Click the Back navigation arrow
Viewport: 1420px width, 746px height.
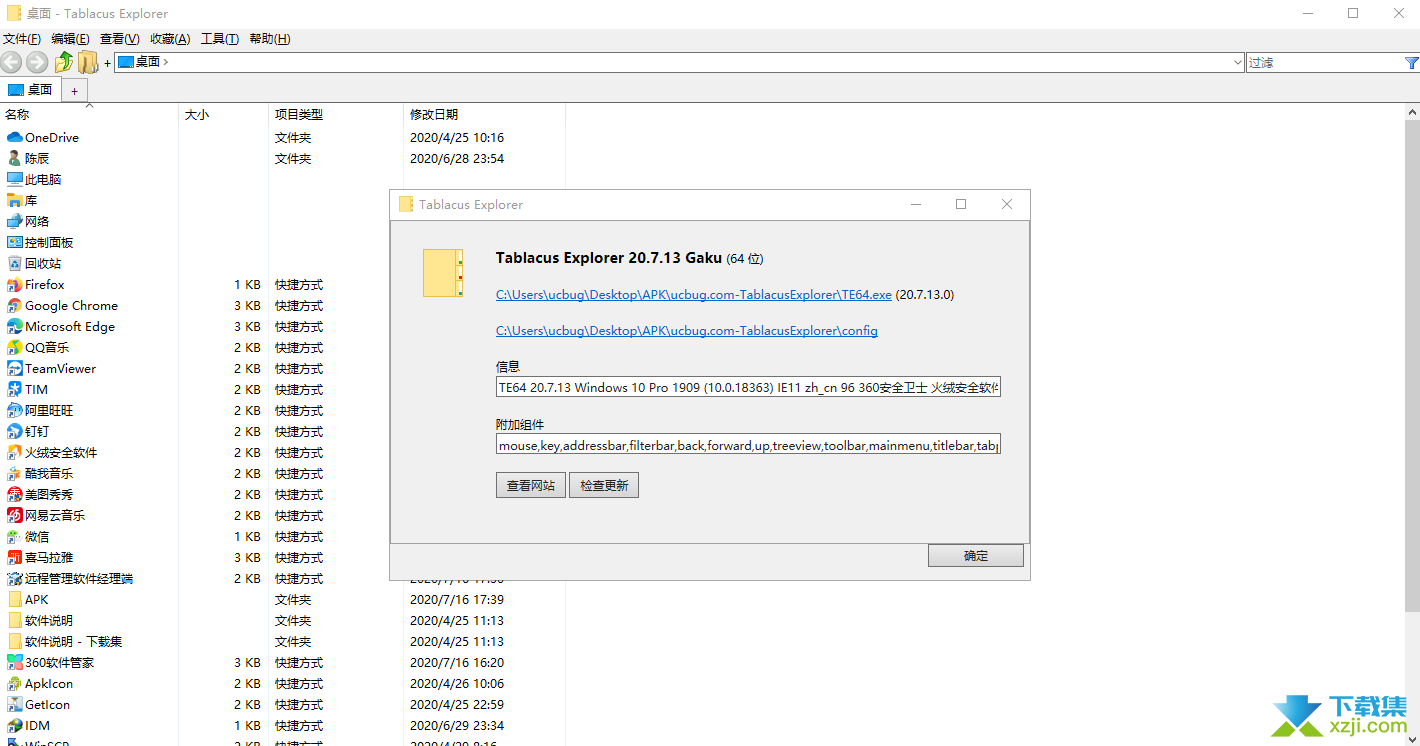pos(11,62)
